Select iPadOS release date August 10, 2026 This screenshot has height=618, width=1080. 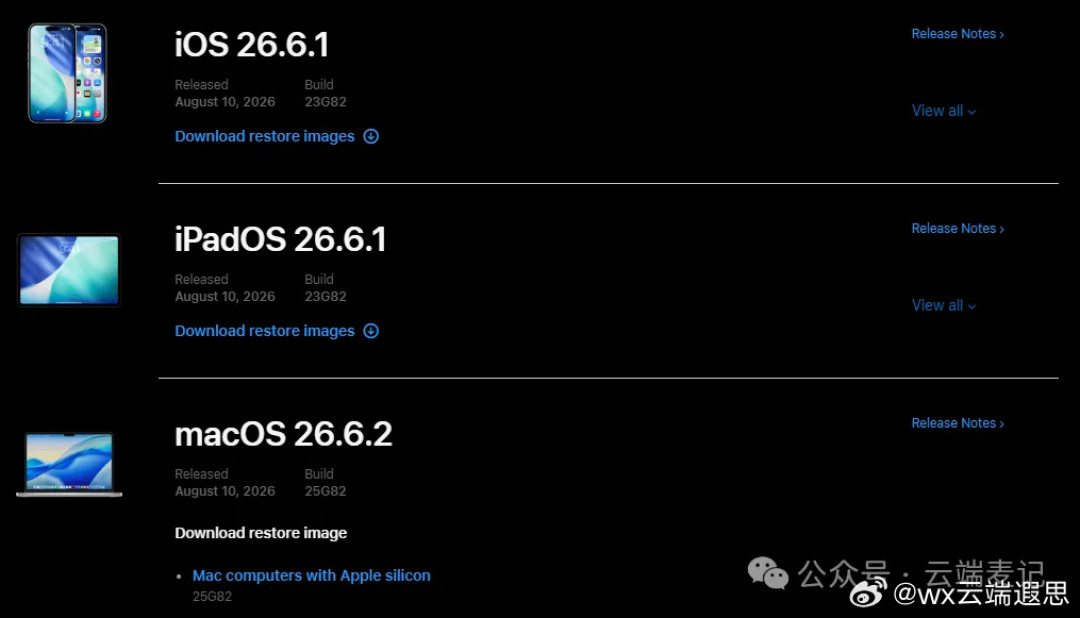(225, 296)
